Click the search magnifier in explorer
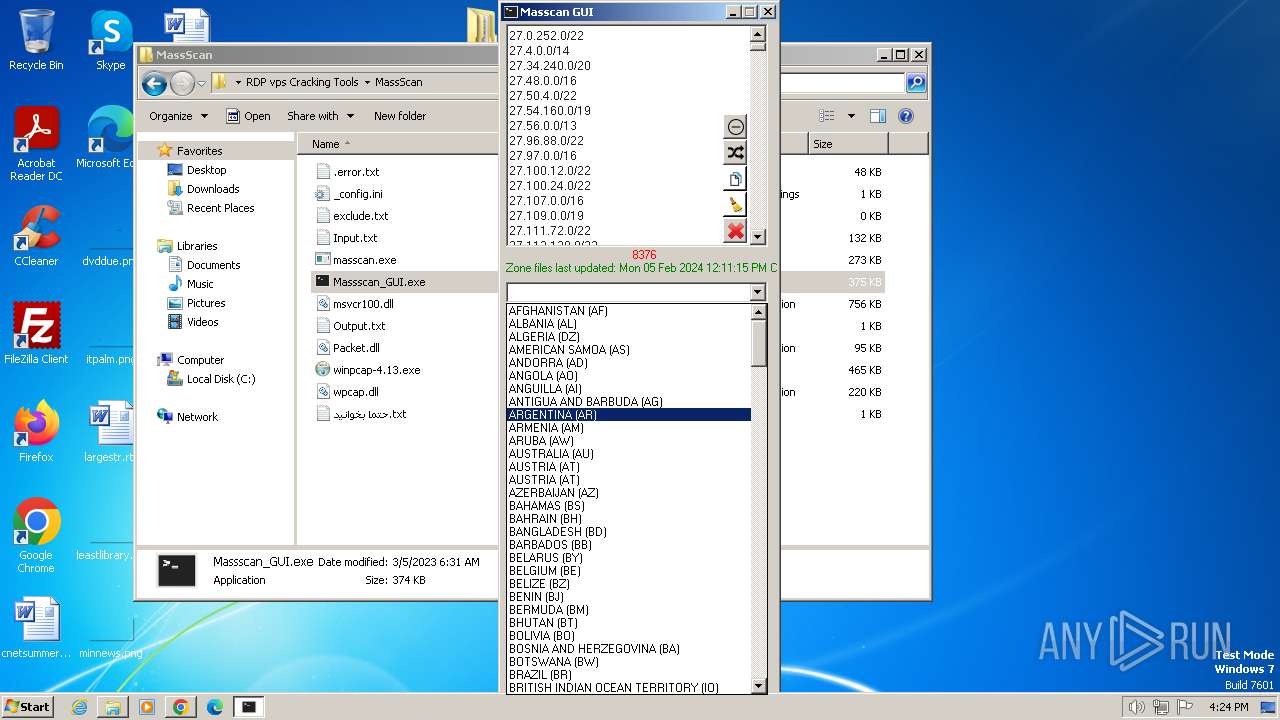This screenshot has width=1280, height=720. 915,83
